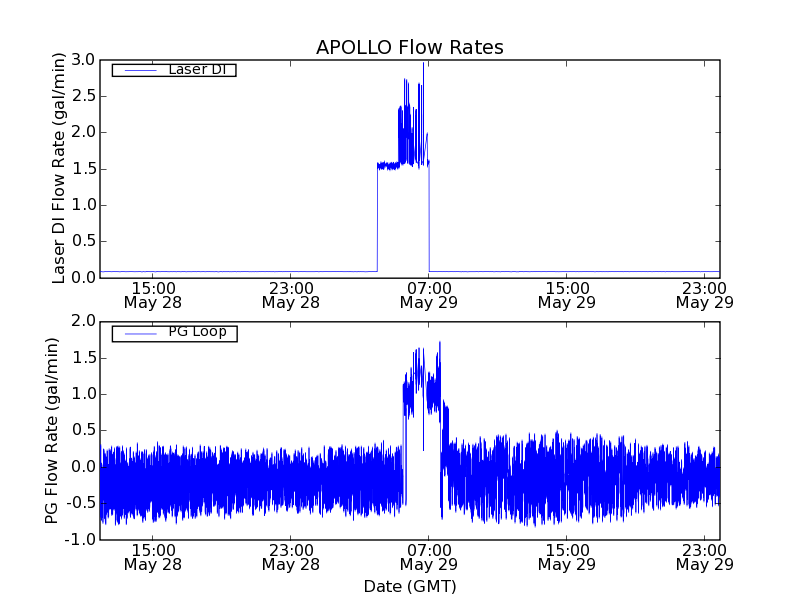Click blue line sample in Laser DI legend
The image size is (800, 600).
coord(136,70)
